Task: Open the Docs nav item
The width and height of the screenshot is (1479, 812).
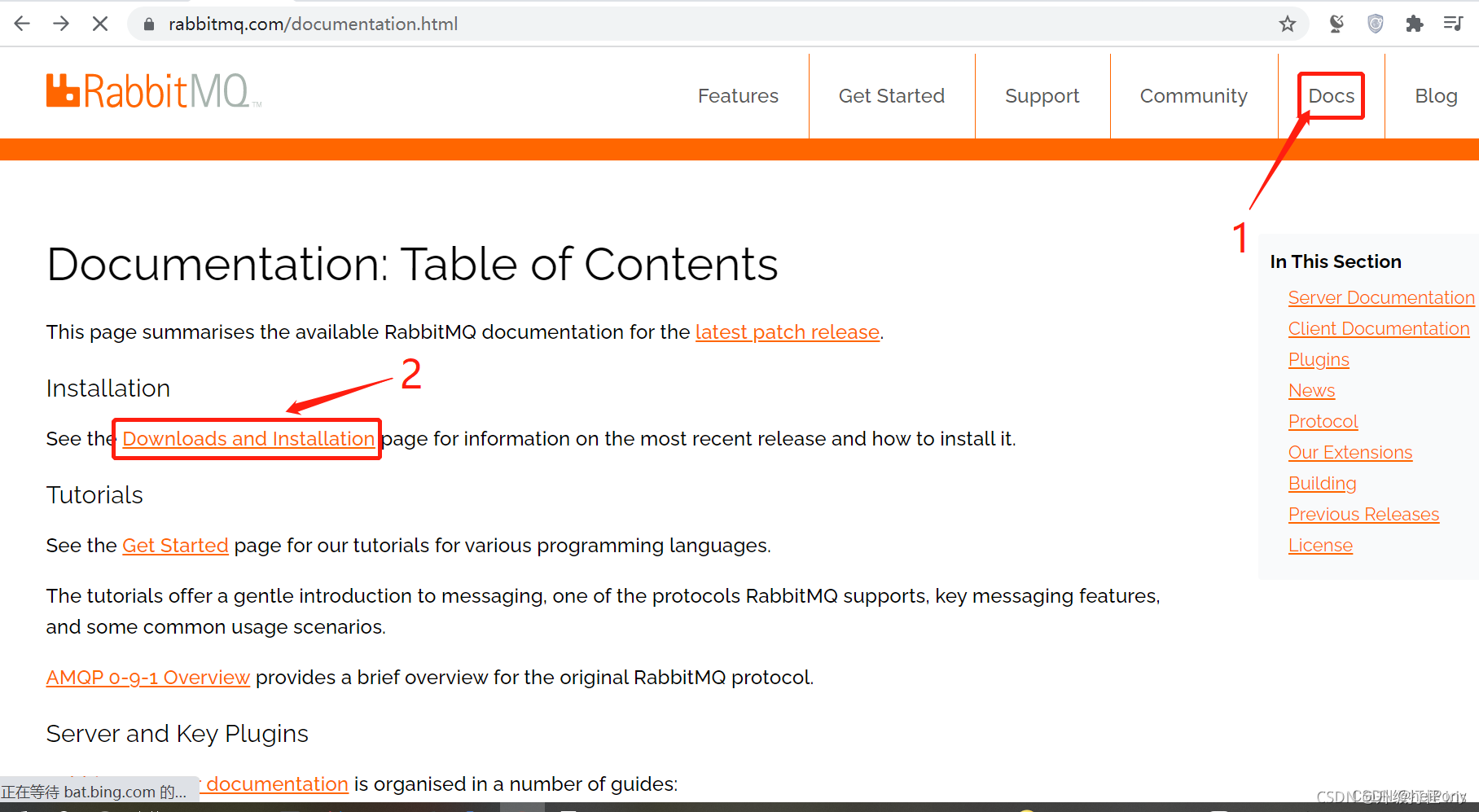Action: pyautogui.click(x=1332, y=96)
